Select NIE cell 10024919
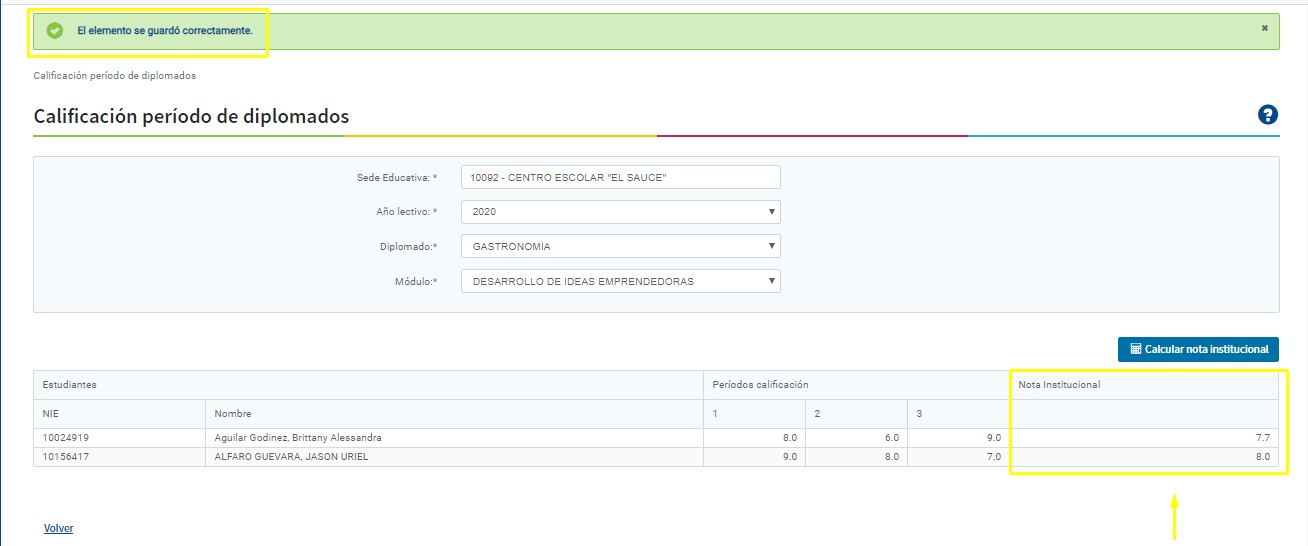This screenshot has height=546, width=1308. click(x=66, y=438)
